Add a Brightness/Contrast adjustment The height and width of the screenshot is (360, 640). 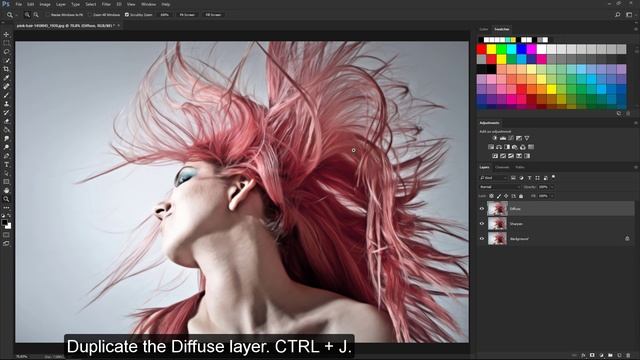coord(495,138)
